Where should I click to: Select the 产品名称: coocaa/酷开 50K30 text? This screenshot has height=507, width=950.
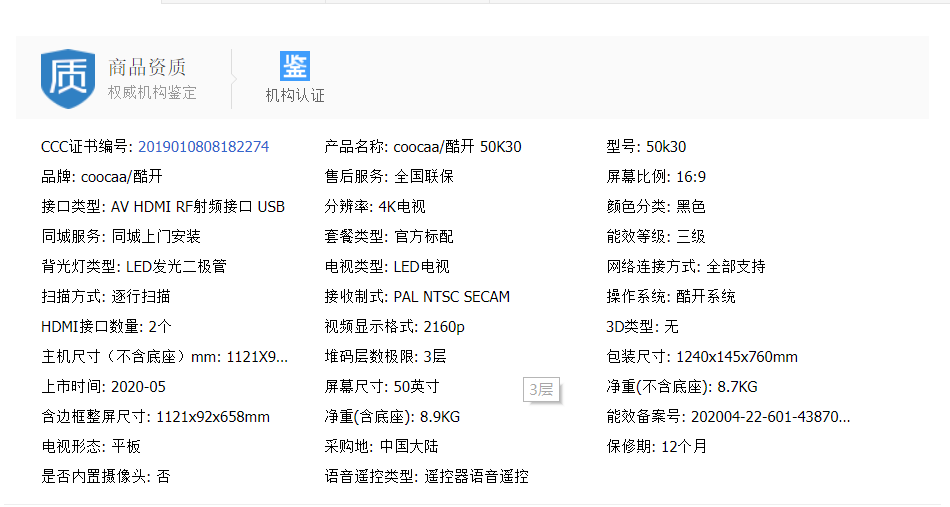[x=423, y=147]
